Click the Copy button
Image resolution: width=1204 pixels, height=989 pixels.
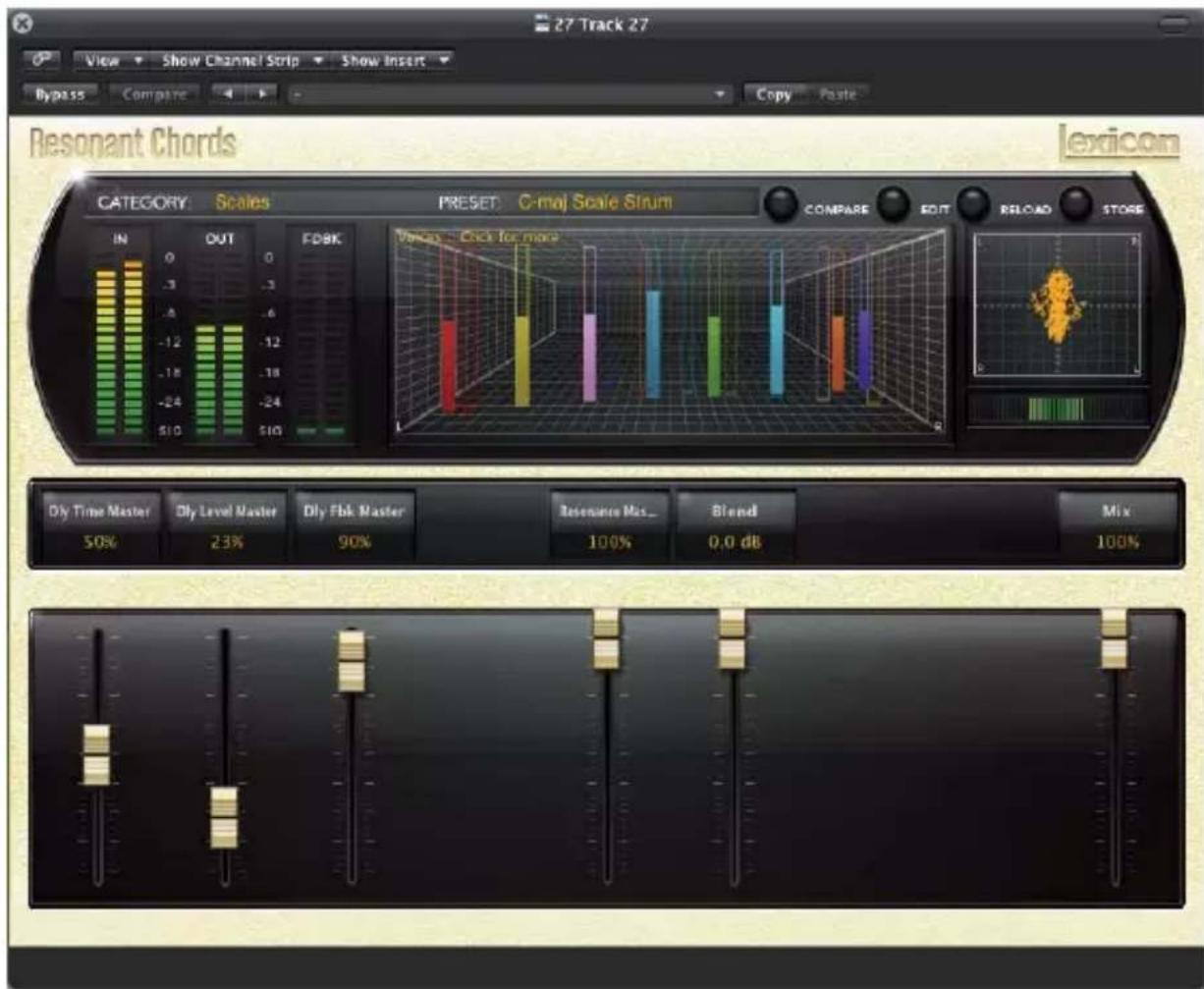point(774,94)
